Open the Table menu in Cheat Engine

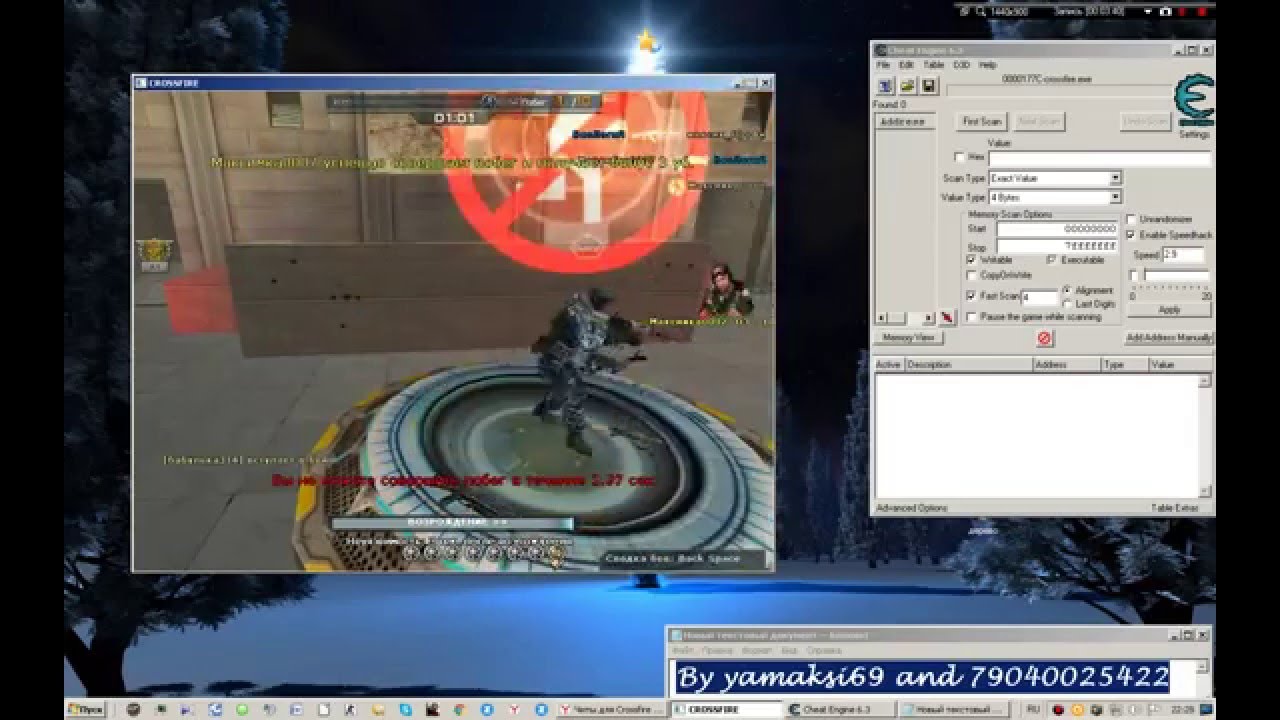point(933,65)
